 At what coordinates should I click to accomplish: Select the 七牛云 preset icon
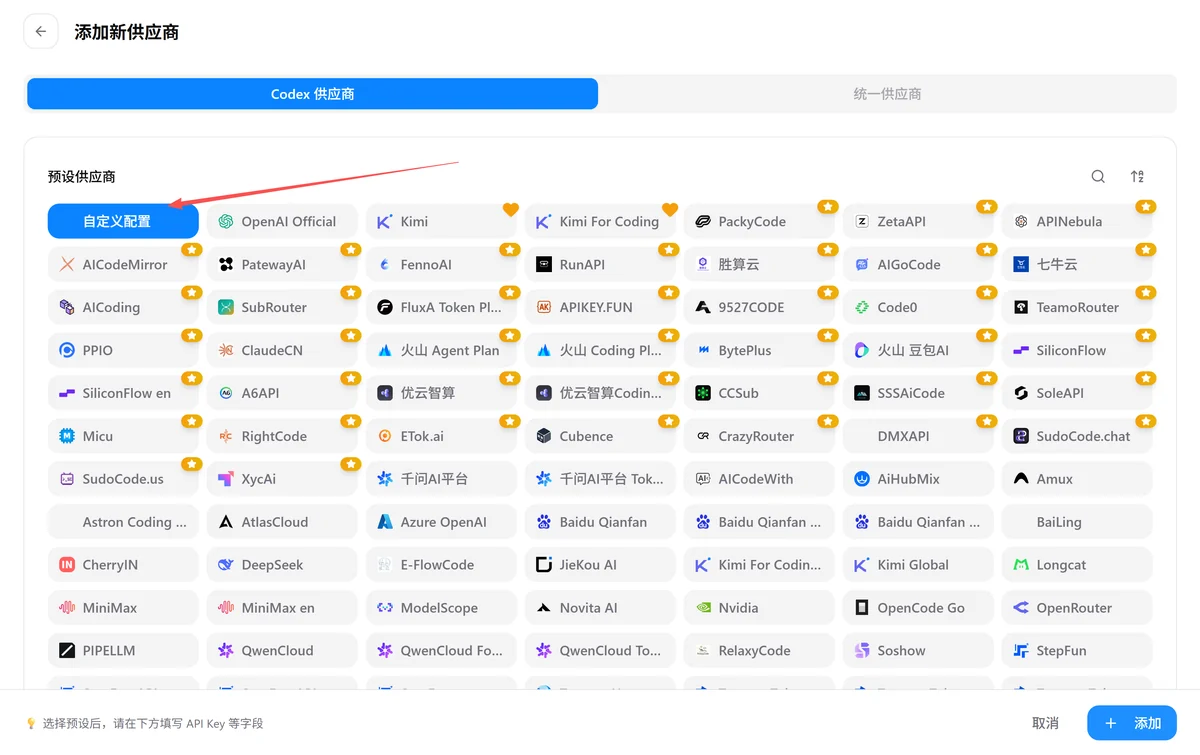coord(1021,265)
